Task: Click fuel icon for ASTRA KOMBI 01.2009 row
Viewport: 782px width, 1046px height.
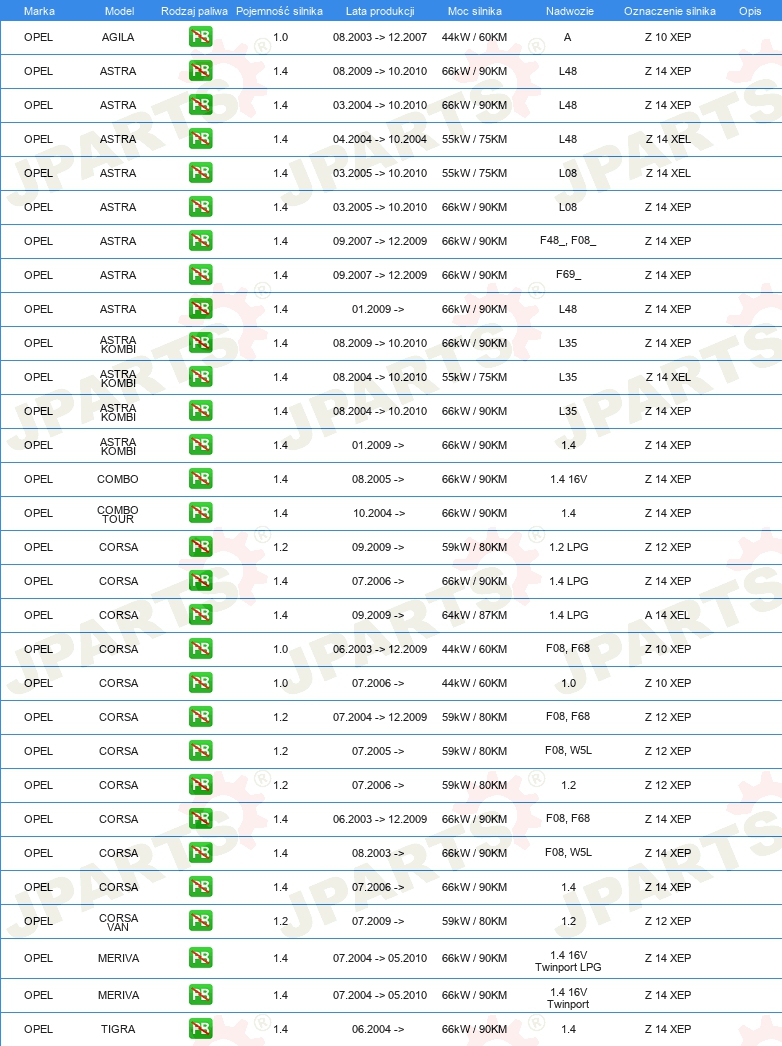Action: tap(201, 445)
